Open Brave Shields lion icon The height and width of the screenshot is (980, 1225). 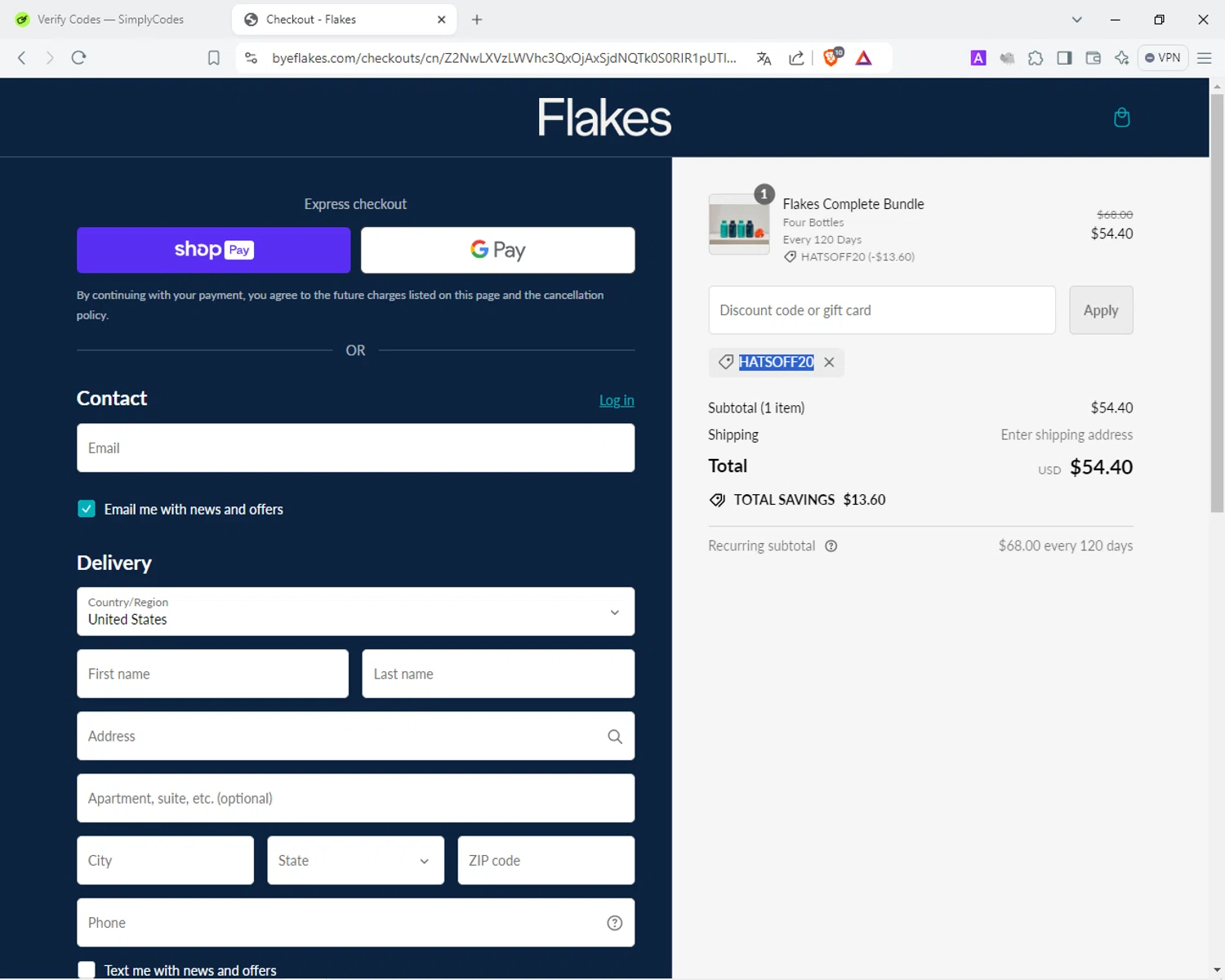832,57
